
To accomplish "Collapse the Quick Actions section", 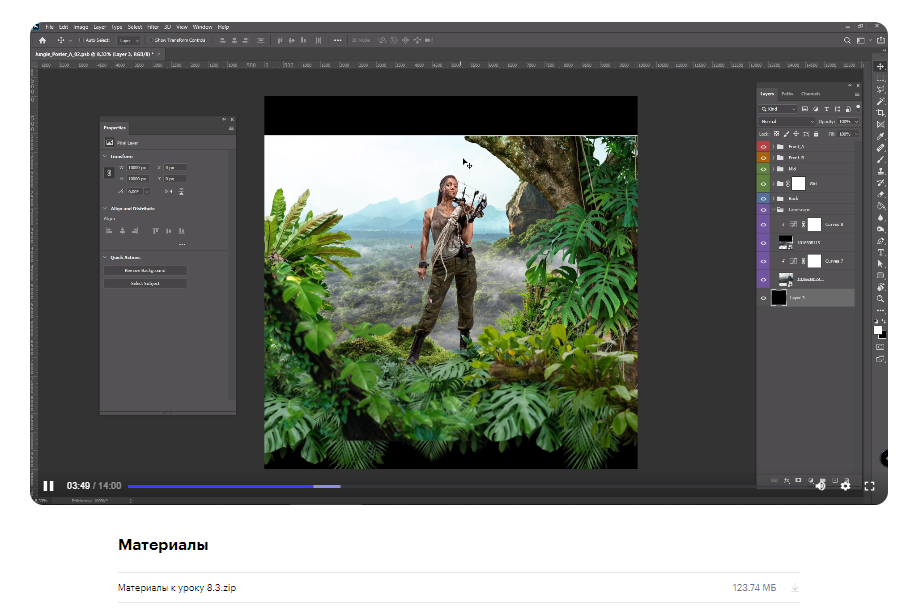I will pyautogui.click(x=105, y=257).
